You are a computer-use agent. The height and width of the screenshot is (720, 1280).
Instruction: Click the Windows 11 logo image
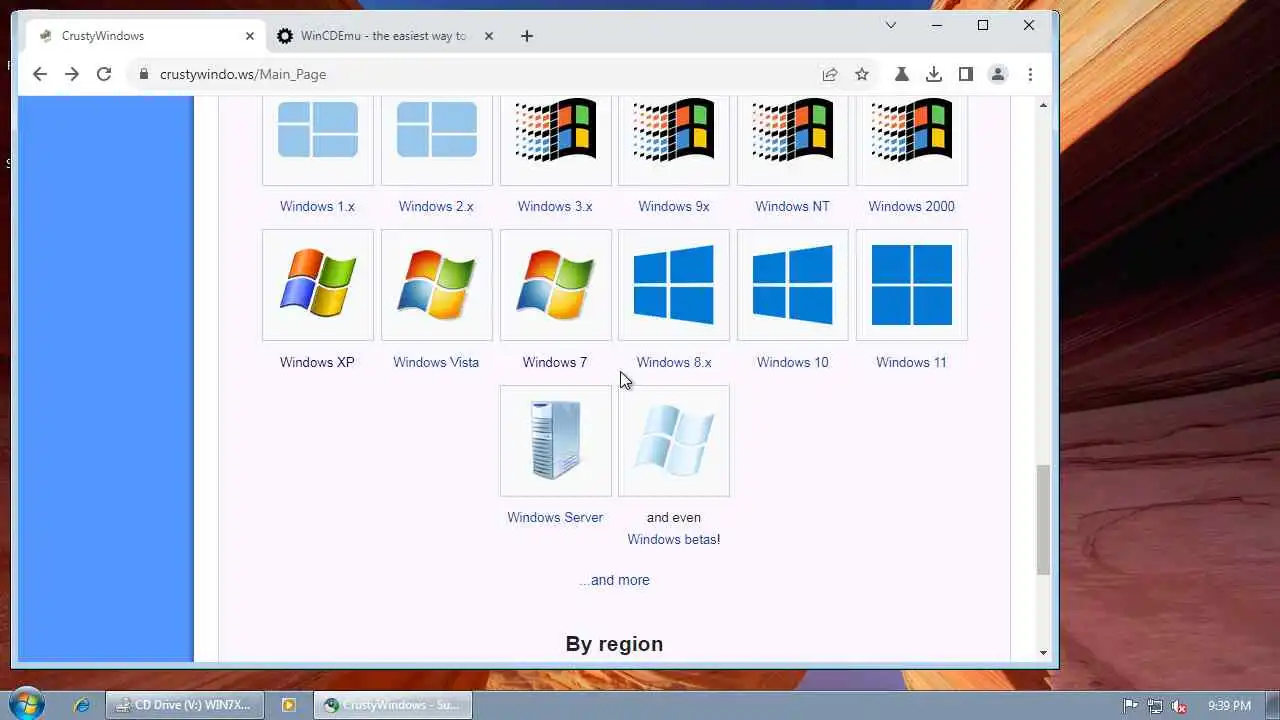[912, 285]
